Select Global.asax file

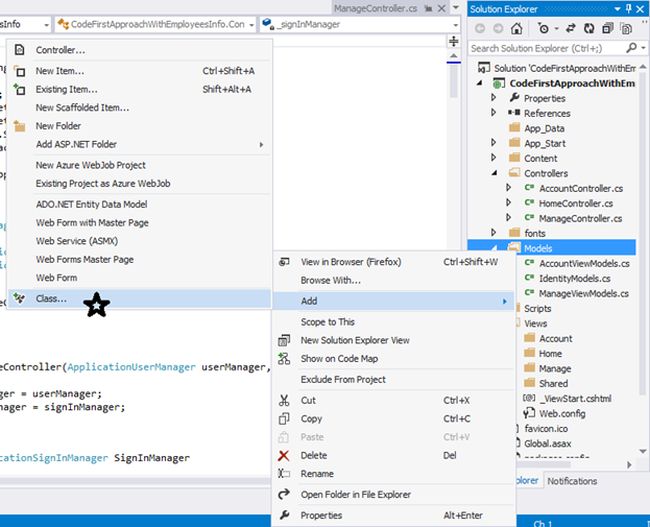[548, 443]
